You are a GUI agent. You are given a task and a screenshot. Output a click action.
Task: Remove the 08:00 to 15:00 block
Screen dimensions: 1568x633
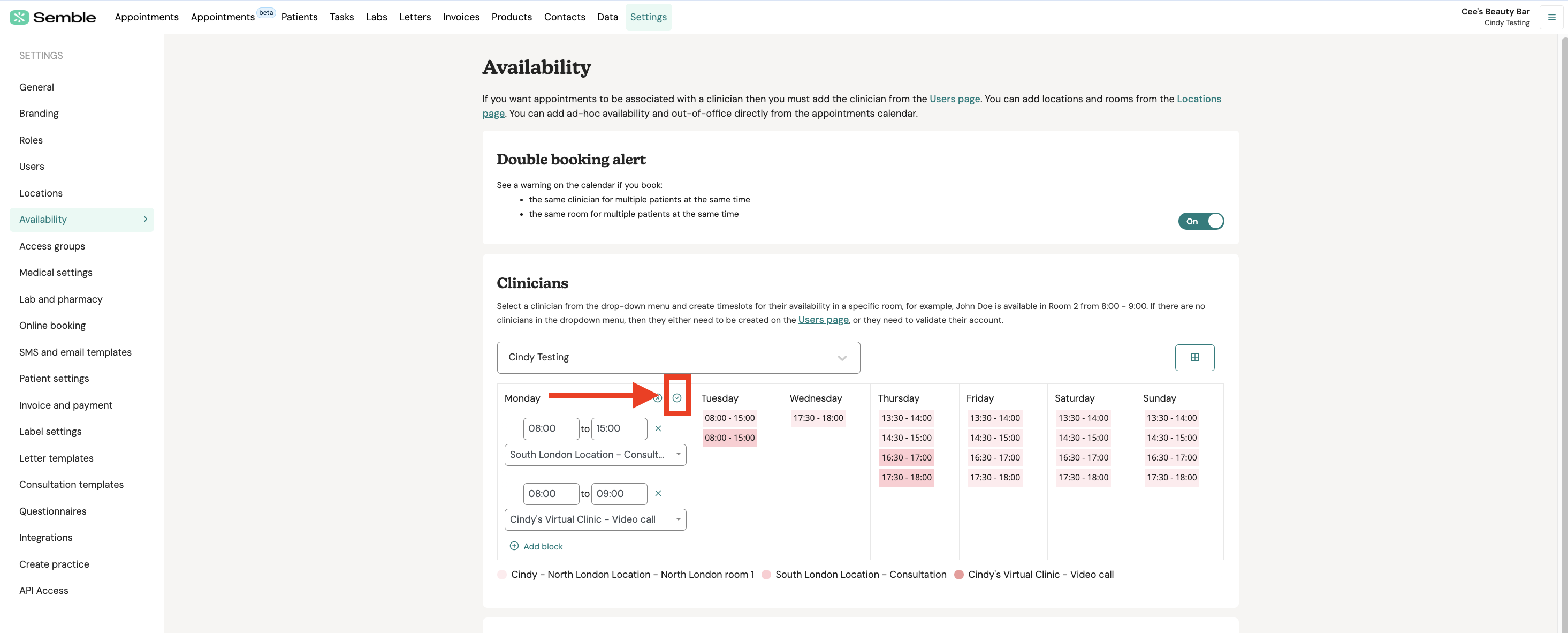coord(657,428)
